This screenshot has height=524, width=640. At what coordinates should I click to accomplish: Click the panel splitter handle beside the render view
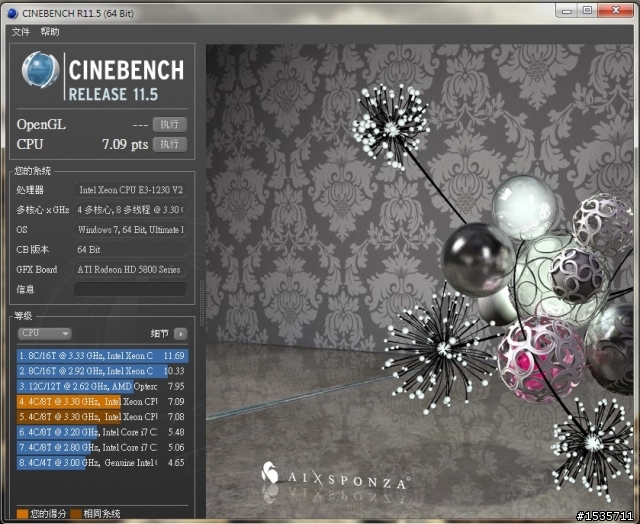[201, 303]
